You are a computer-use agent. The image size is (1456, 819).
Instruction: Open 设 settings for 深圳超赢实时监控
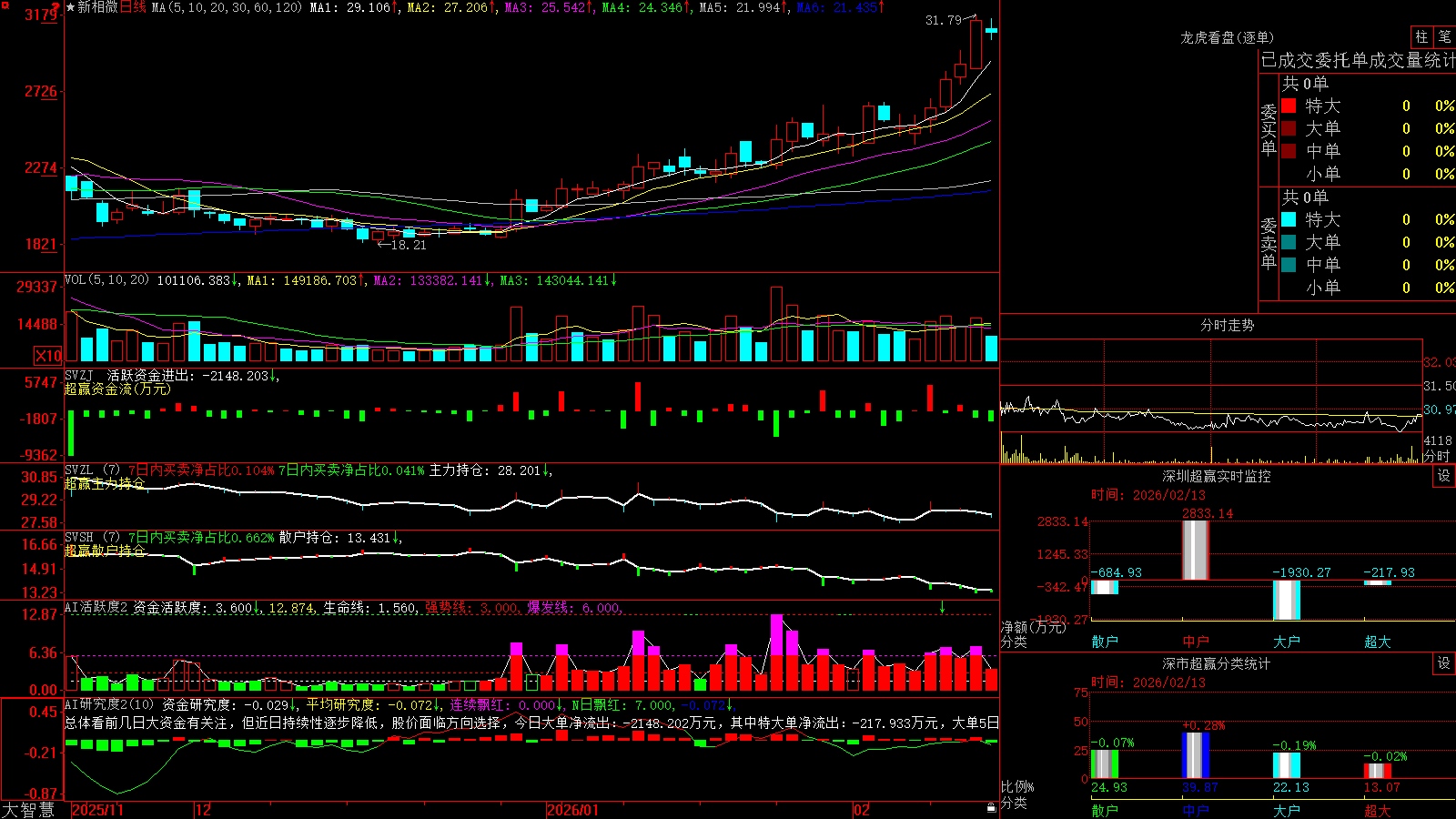click(x=1444, y=476)
